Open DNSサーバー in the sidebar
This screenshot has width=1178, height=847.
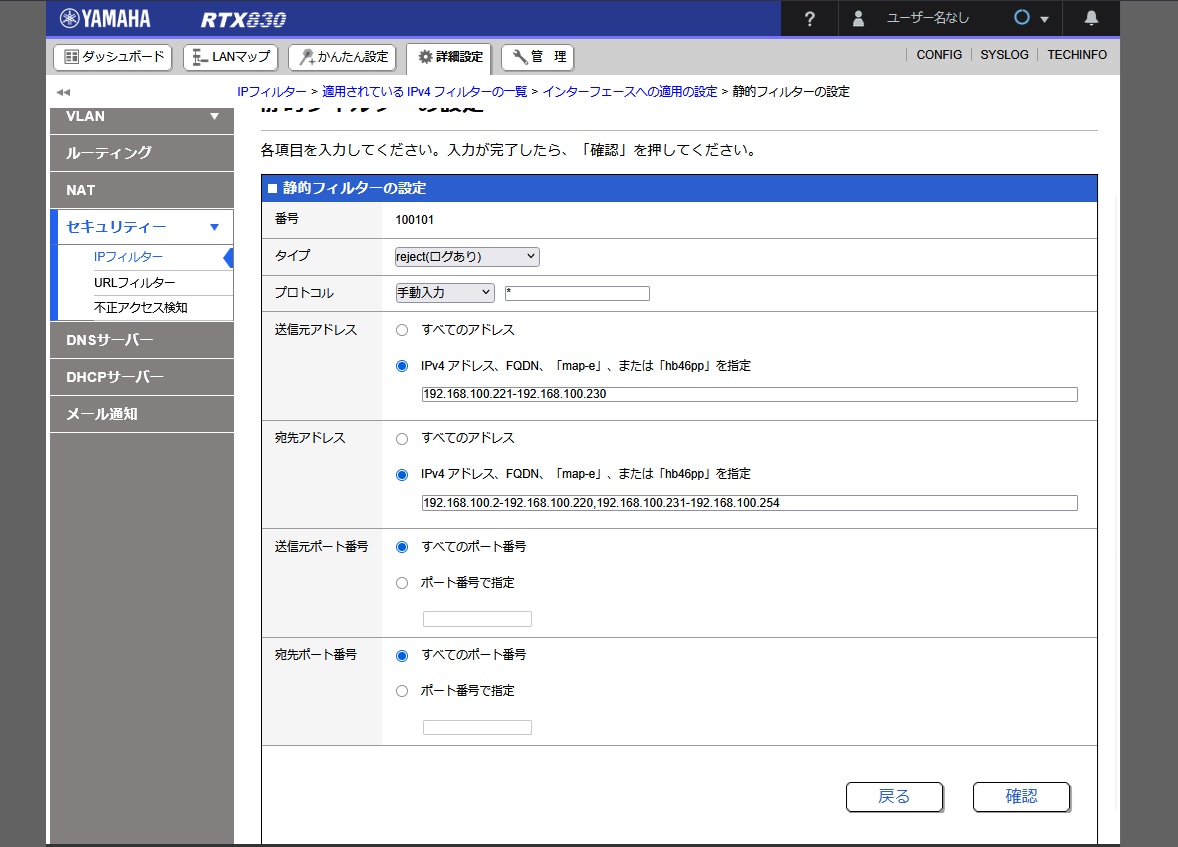pyautogui.click(x=142, y=340)
